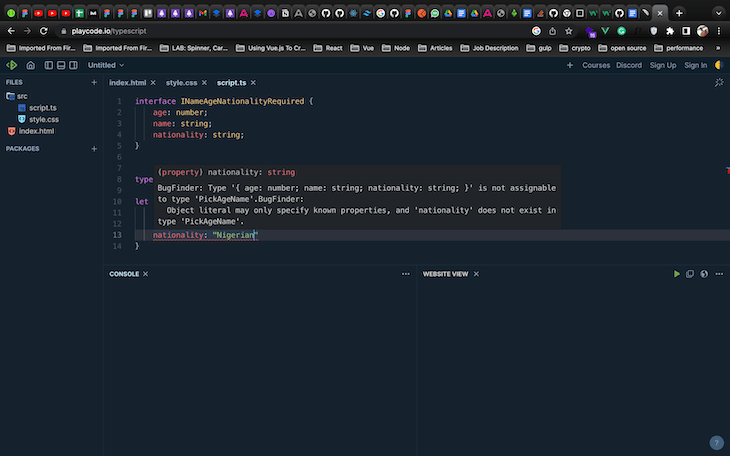The image size is (730, 456).
Task: Click the Sign In button
Action: (x=696, y=65)
